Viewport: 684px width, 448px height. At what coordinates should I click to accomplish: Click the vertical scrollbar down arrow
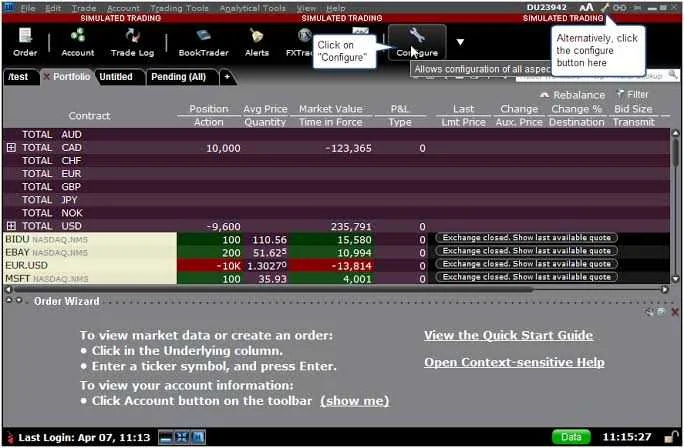[x=675, y=279]
